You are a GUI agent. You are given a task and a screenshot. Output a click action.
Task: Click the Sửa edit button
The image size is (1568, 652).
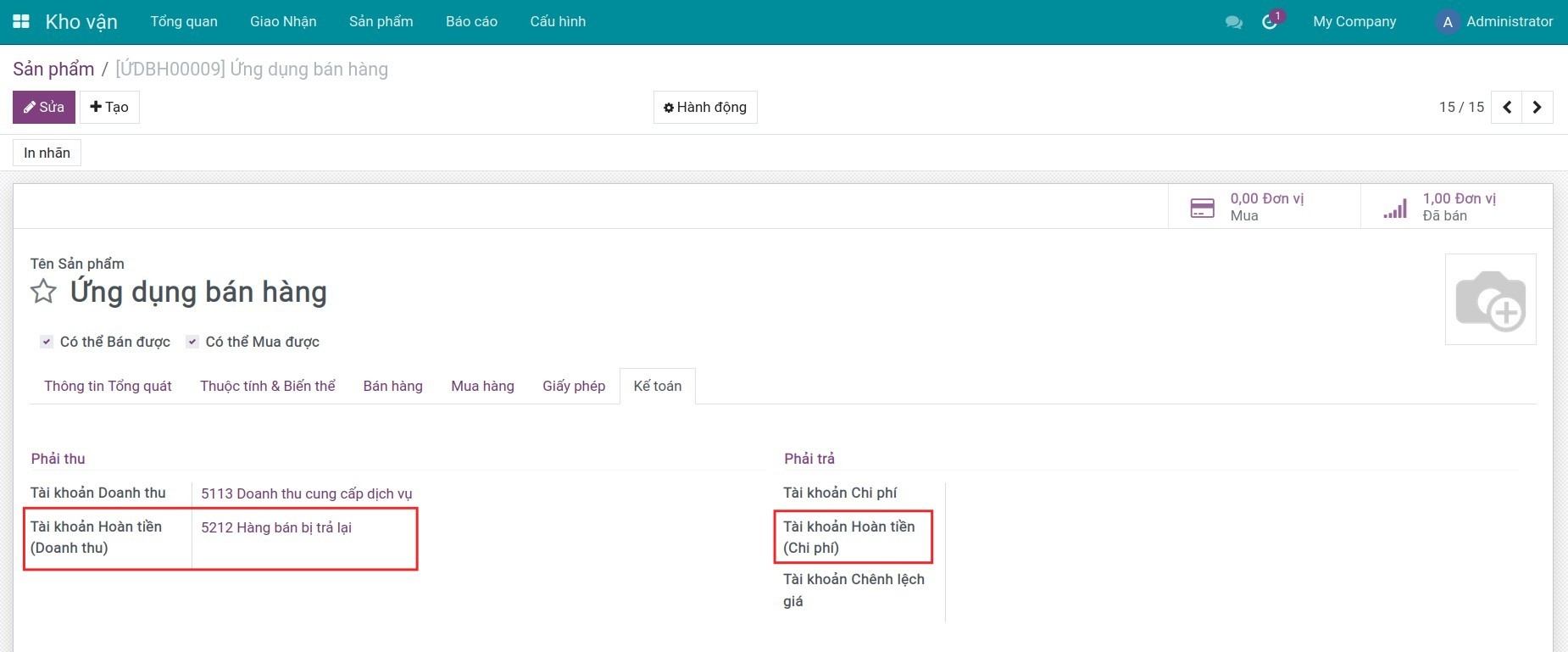[44, 108]
